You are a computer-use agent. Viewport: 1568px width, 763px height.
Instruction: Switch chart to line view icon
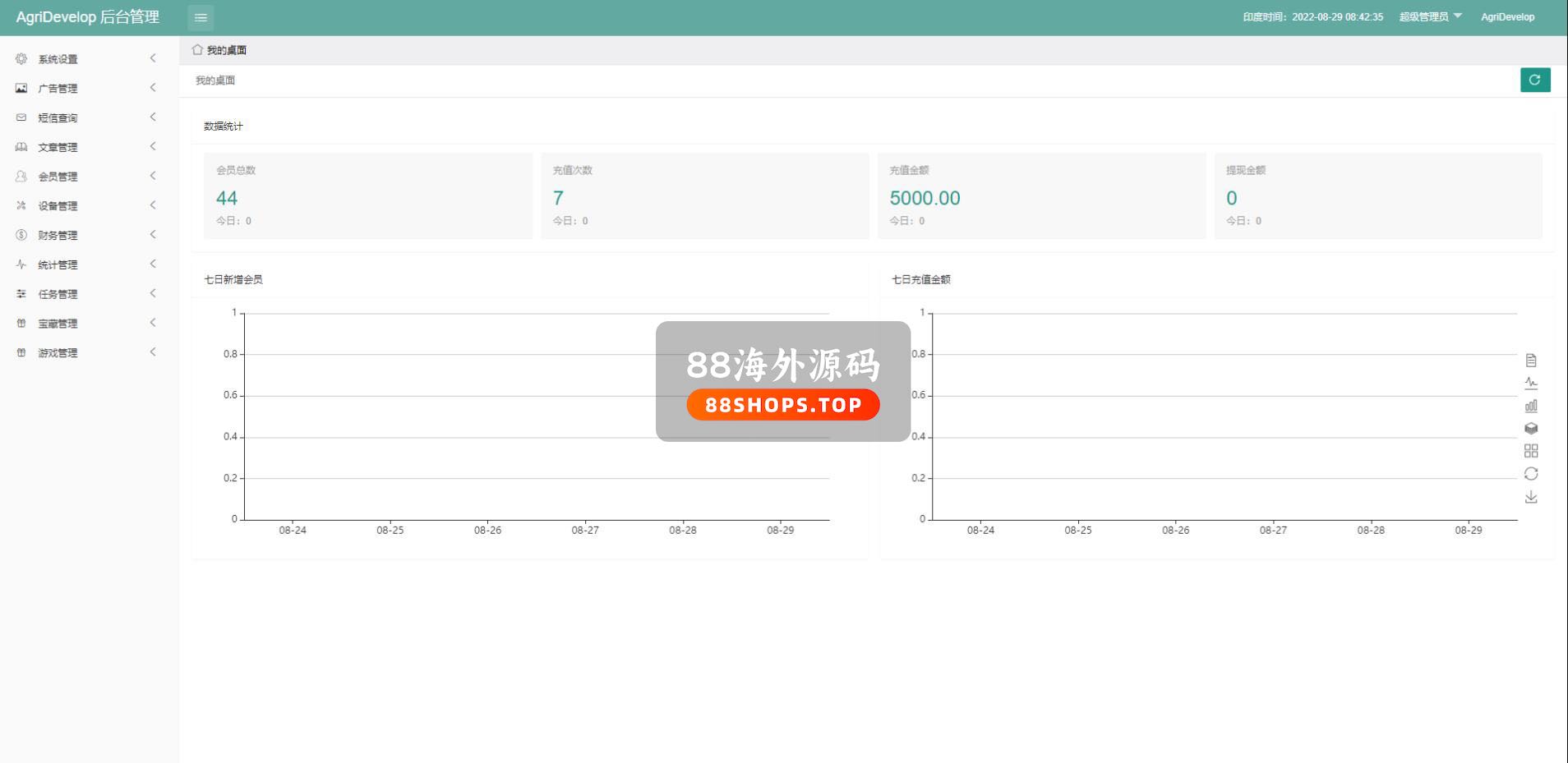pyautogui.click(x=1530, y=383)
